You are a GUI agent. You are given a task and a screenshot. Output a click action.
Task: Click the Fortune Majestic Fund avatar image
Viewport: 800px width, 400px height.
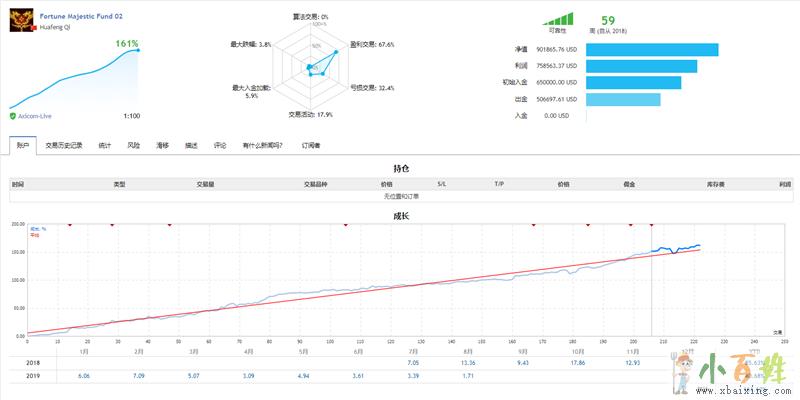pyautogui.click(x=22, y=23)
